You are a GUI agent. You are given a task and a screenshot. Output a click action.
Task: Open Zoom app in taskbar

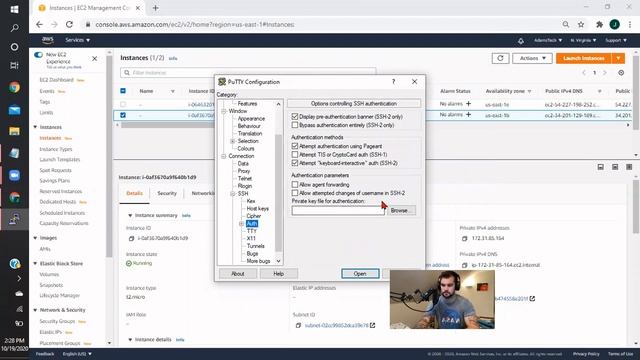[x=14, y=175]
